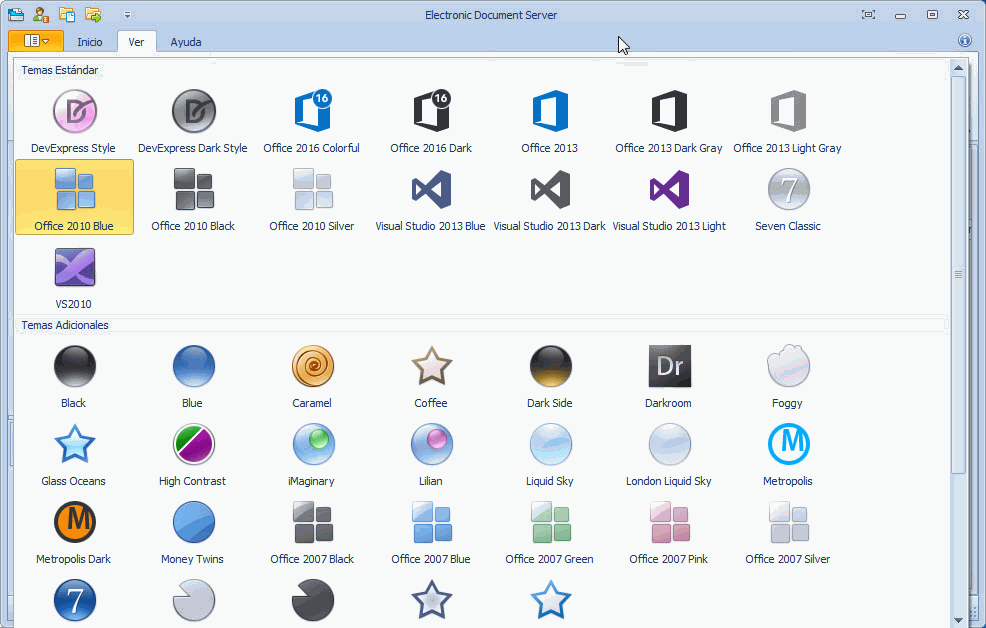Switch to the Inicio tab
Image resolution: width=986 pixels, height=628 pixels.
coord(90,42)
